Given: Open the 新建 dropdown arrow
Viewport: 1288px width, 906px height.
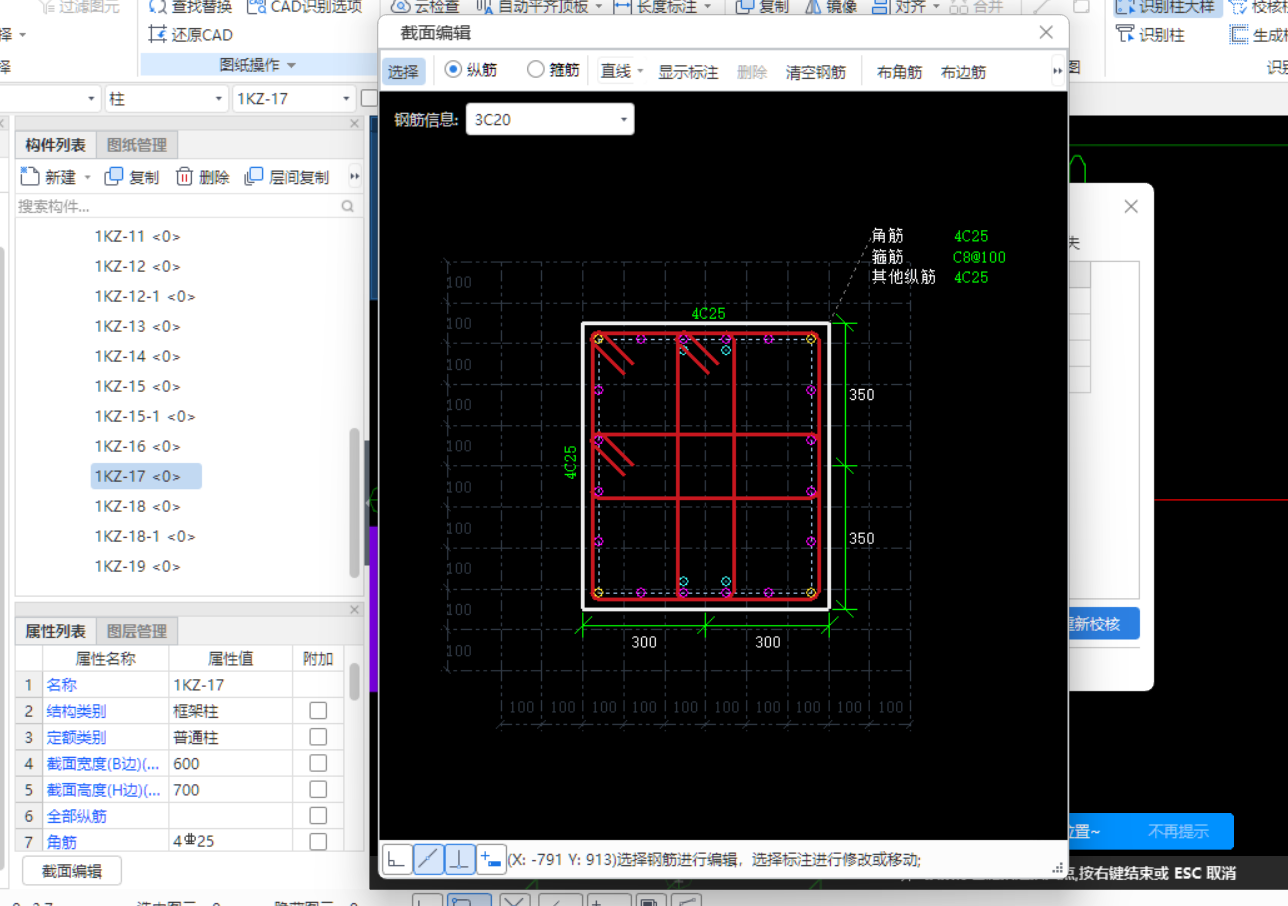Looking at the screenshot, I should pyautogui.click(x=87, y=177).
